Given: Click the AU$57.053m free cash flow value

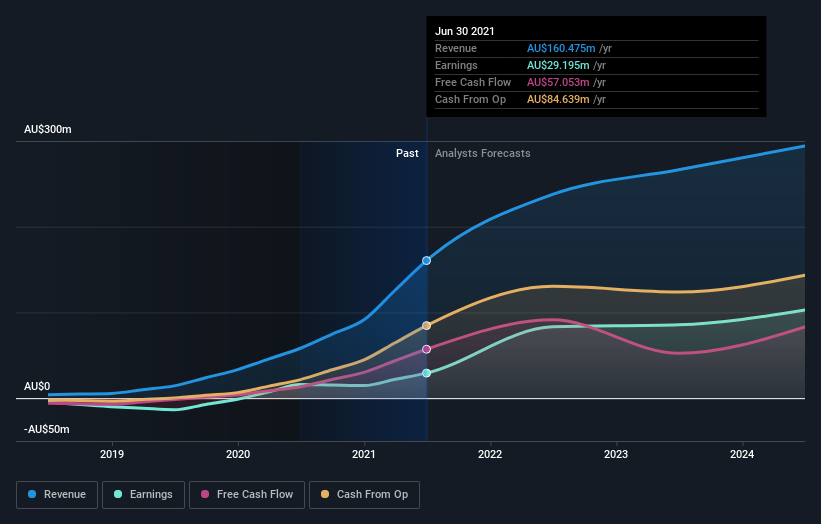Looking at the screenshot, I should click(558, 82).
